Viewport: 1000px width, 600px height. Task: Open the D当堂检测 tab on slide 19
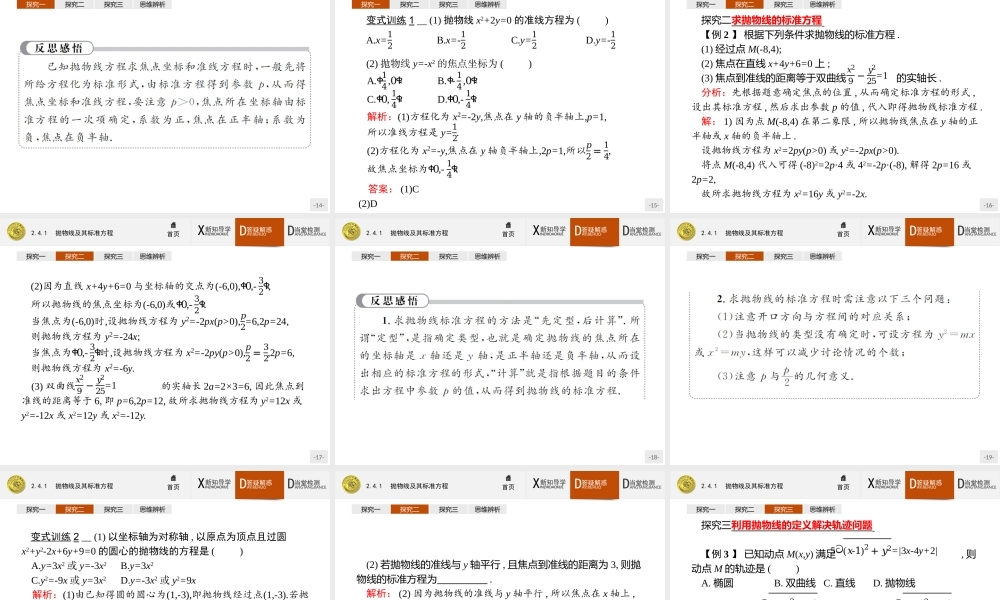976,230
